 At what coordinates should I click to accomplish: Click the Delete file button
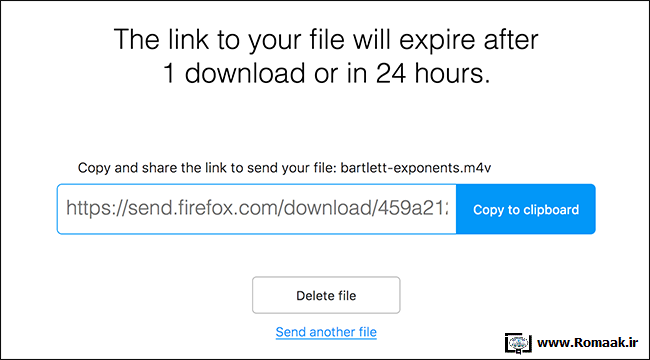coord(326,295)
